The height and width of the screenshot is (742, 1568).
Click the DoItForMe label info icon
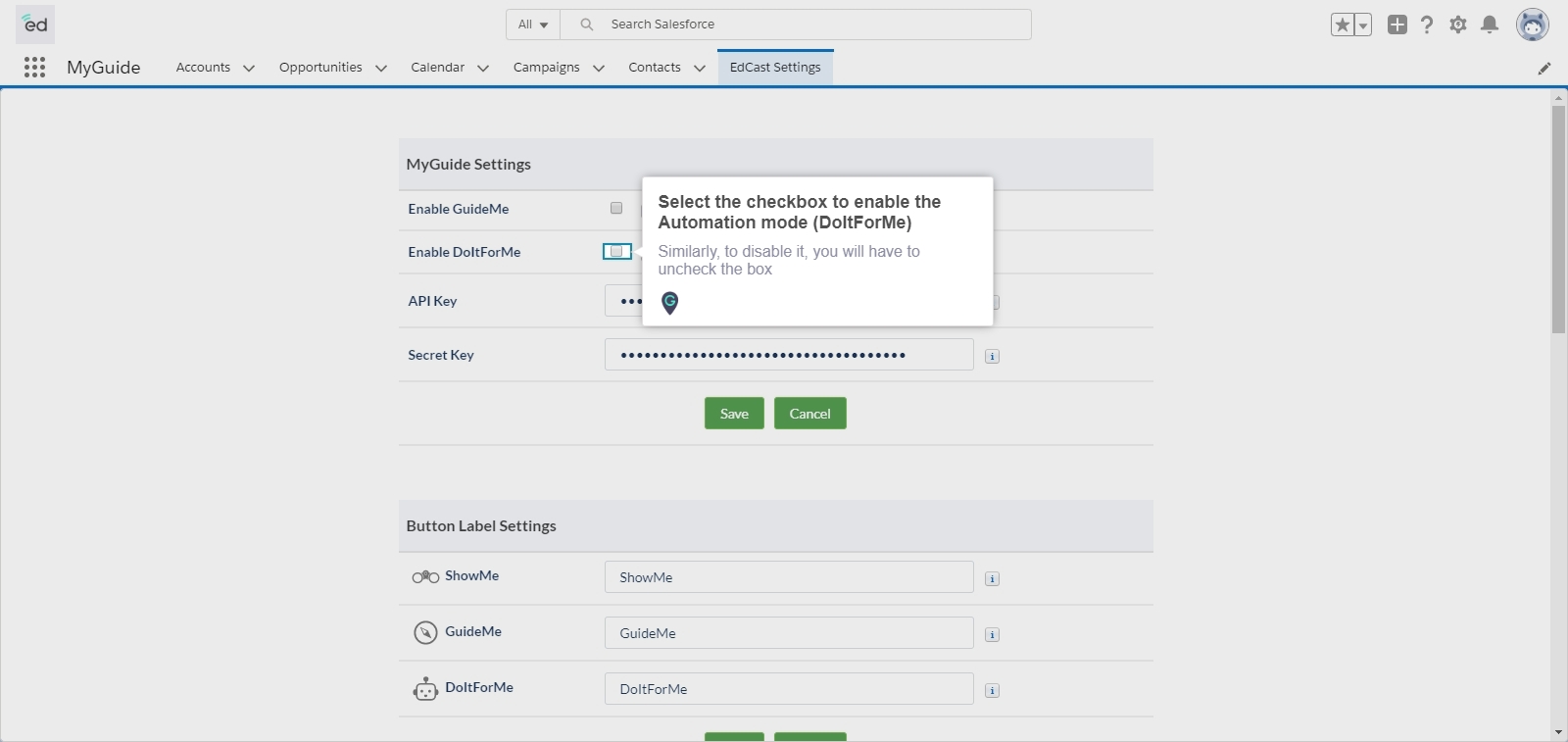coord(992,690)
